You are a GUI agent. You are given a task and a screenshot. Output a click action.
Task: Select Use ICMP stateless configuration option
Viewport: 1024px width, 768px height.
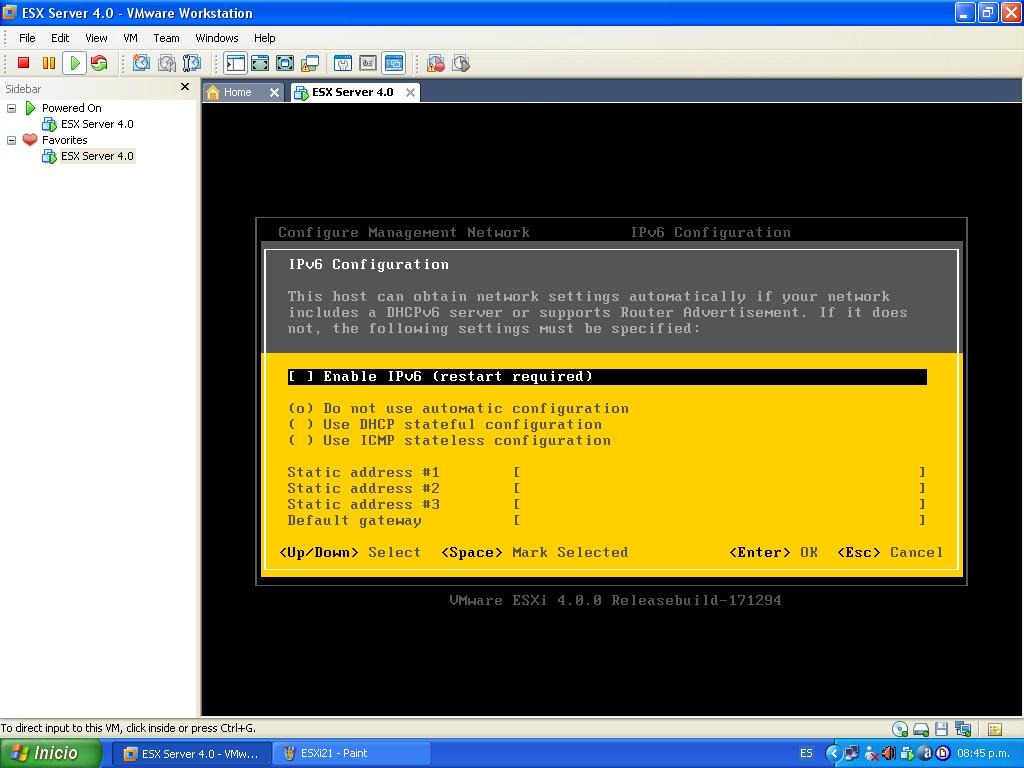tap(449, 441)
